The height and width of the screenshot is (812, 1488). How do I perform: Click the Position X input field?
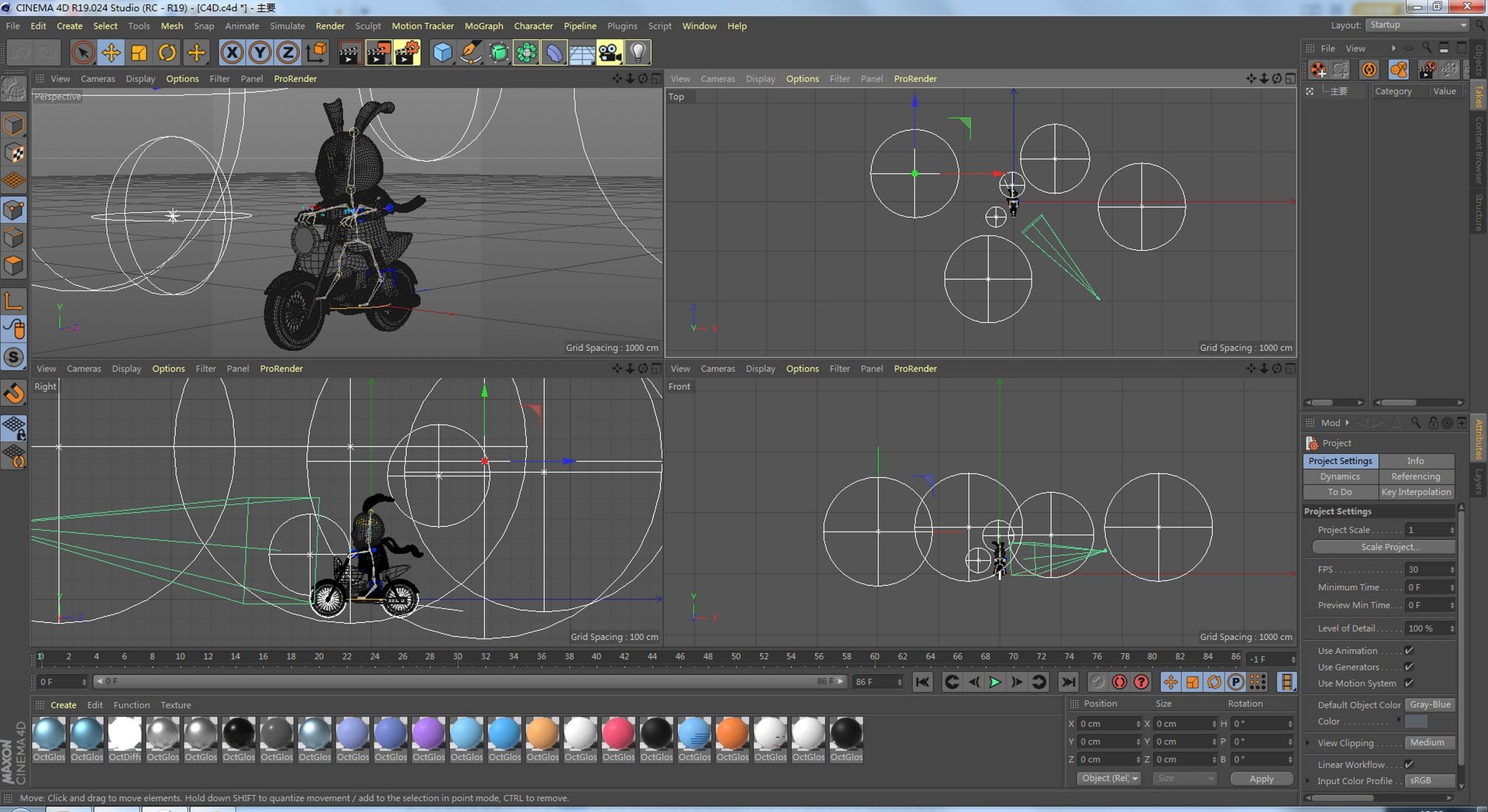(x=1109, y=724)
